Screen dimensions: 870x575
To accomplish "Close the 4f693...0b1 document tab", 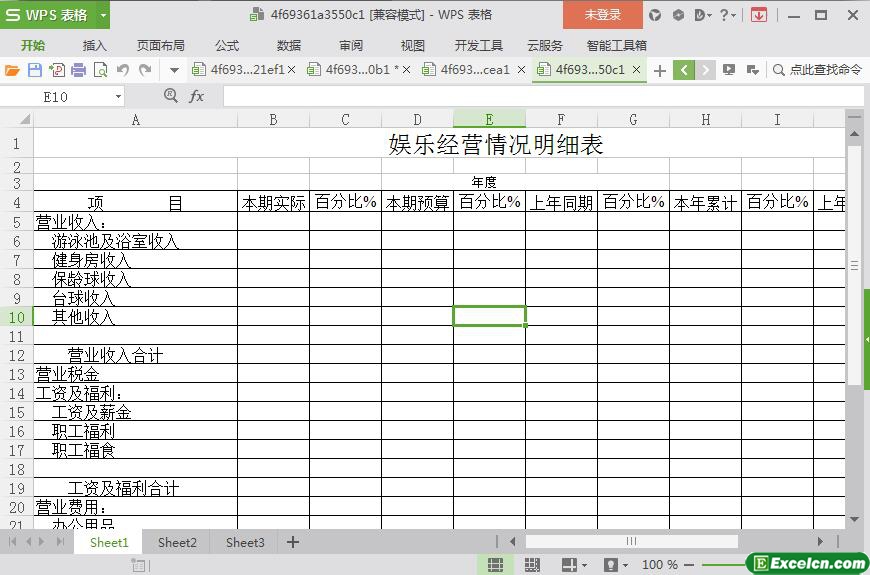I will point(407,70).
